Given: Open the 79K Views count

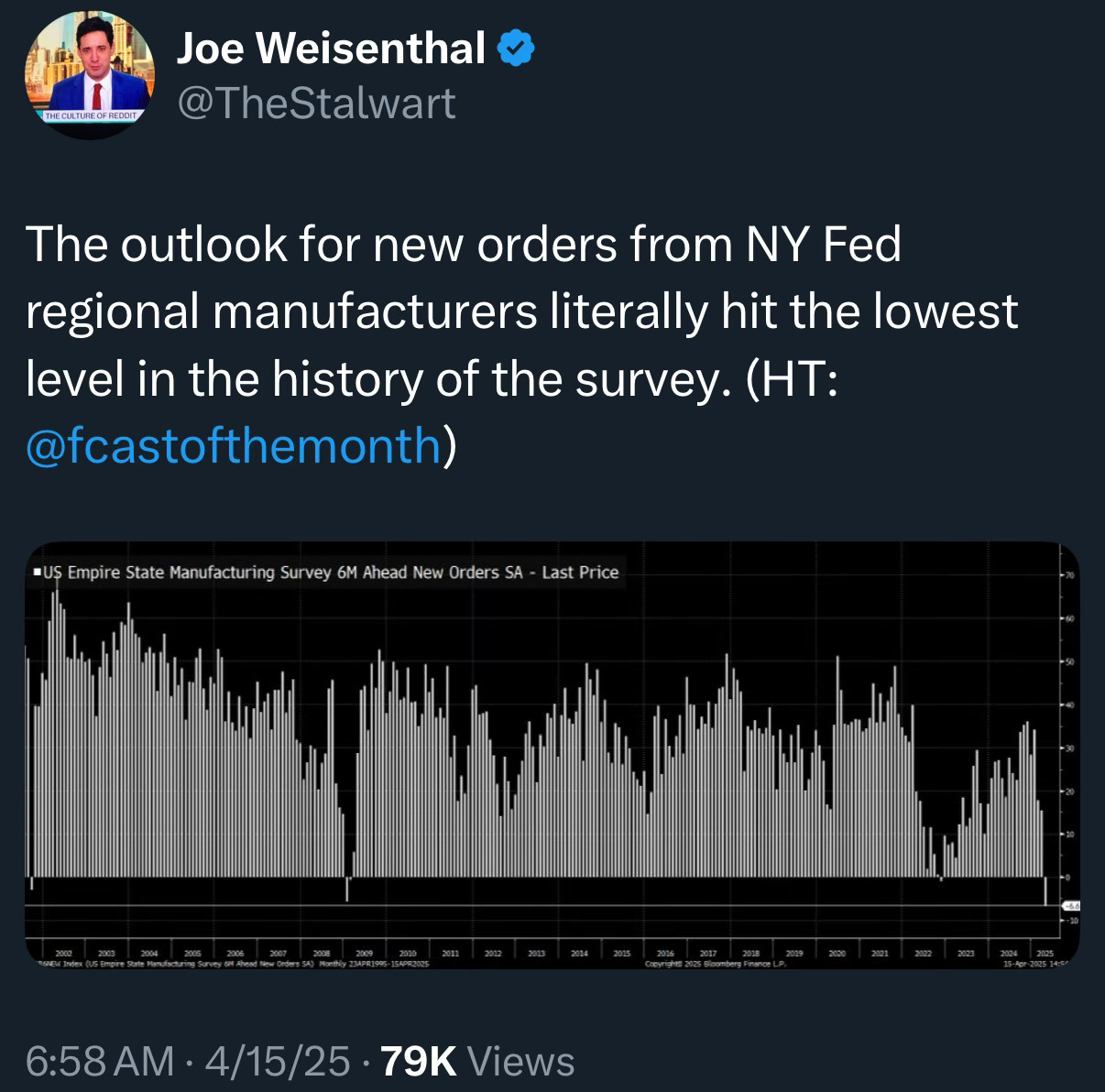Looking at the screenshot, I should click(477, 1061).
